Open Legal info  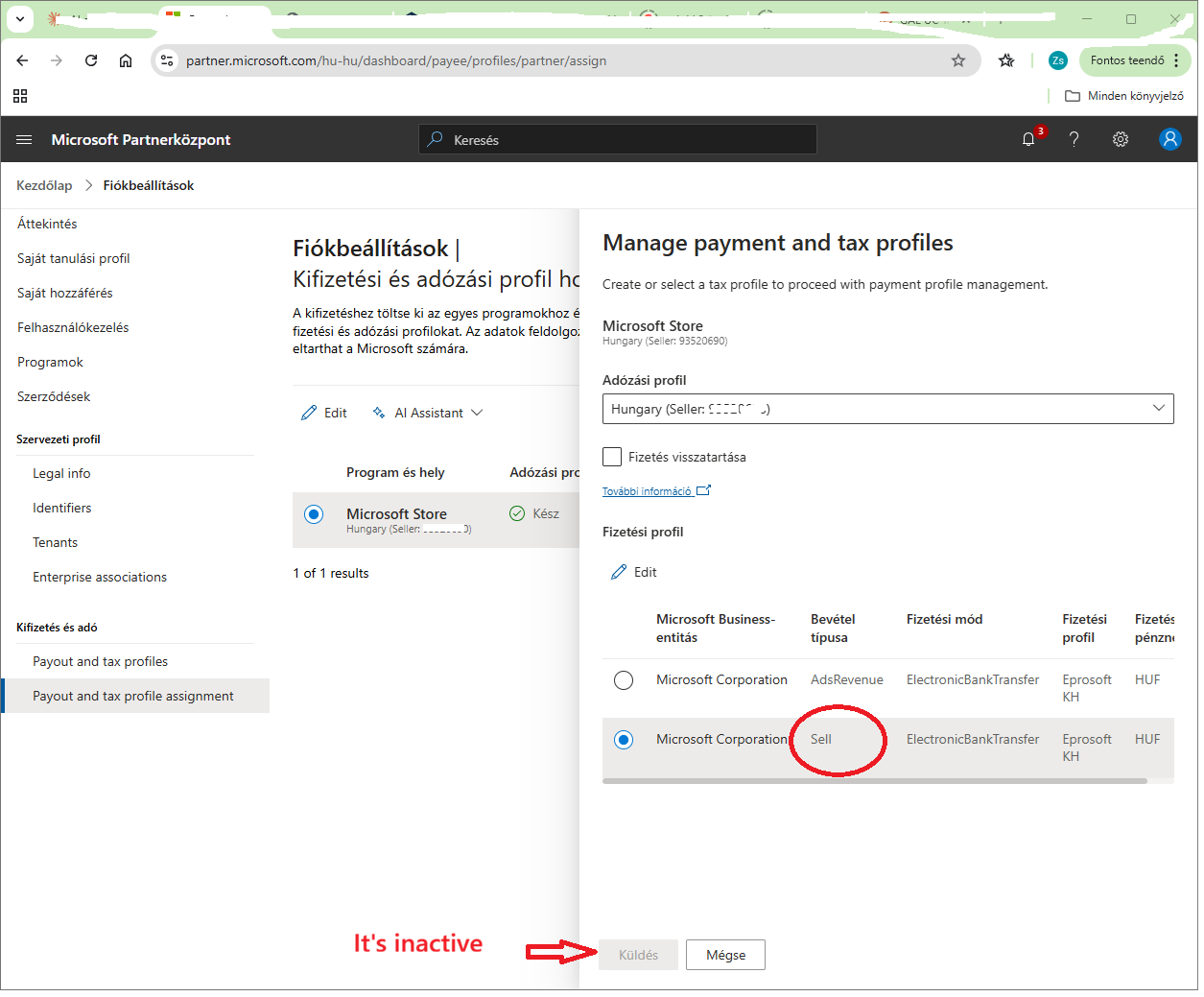coord(61,473)
